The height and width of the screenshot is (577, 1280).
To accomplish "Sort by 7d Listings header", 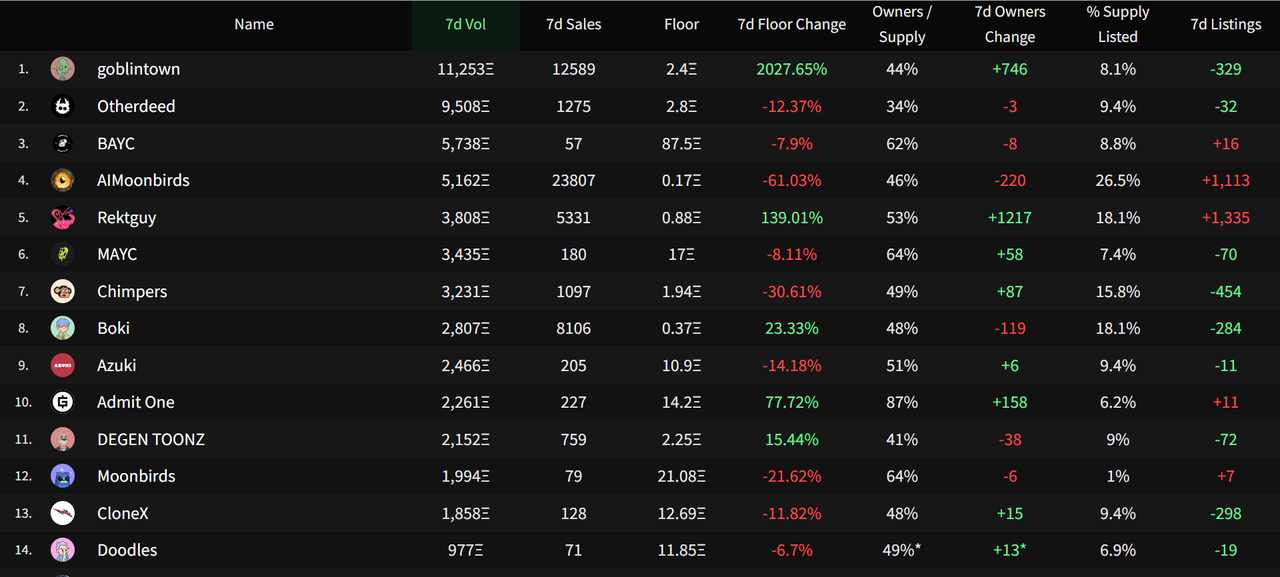I will [x=1226, y=24].
